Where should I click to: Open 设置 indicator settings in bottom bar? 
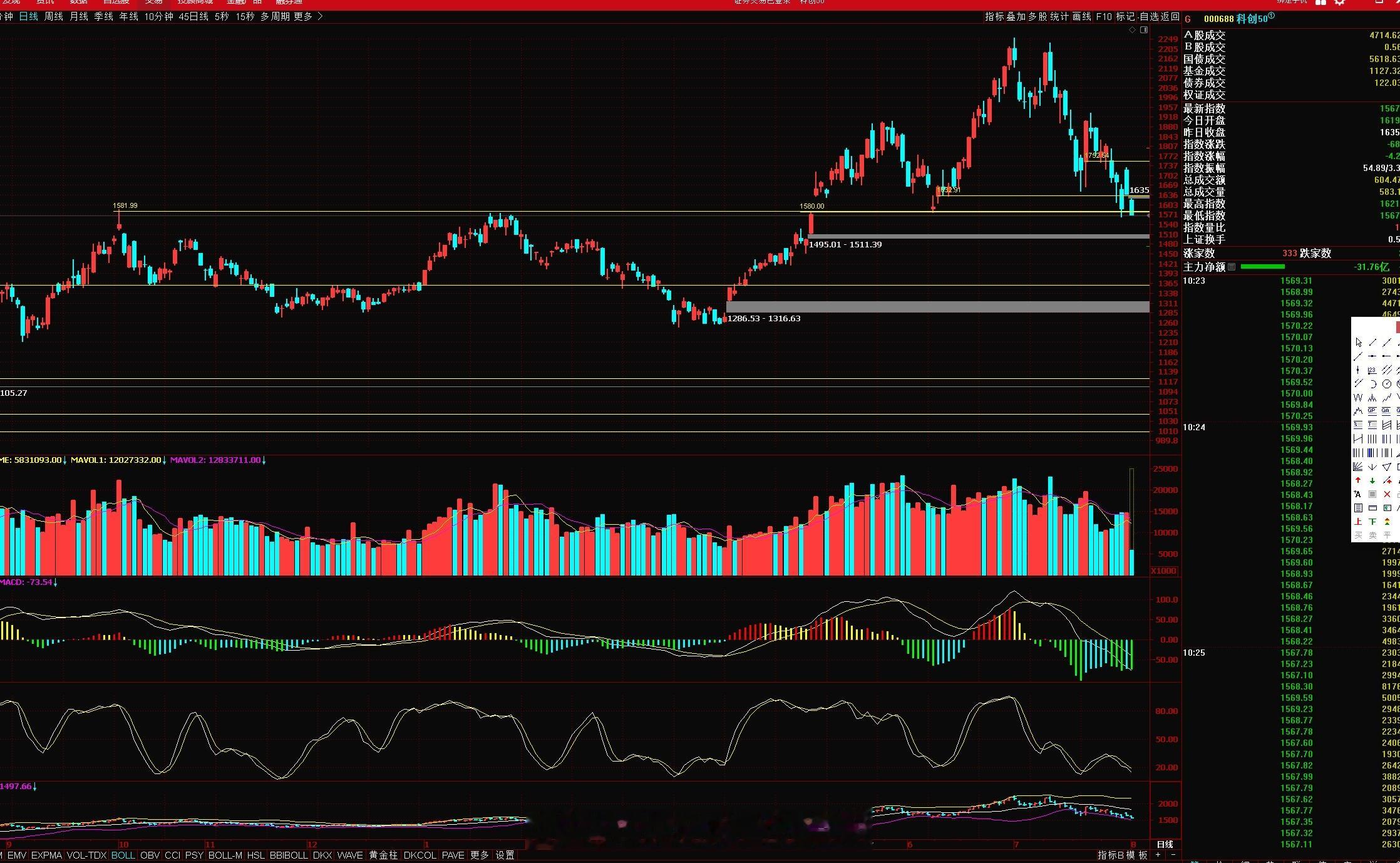(505, 855)
